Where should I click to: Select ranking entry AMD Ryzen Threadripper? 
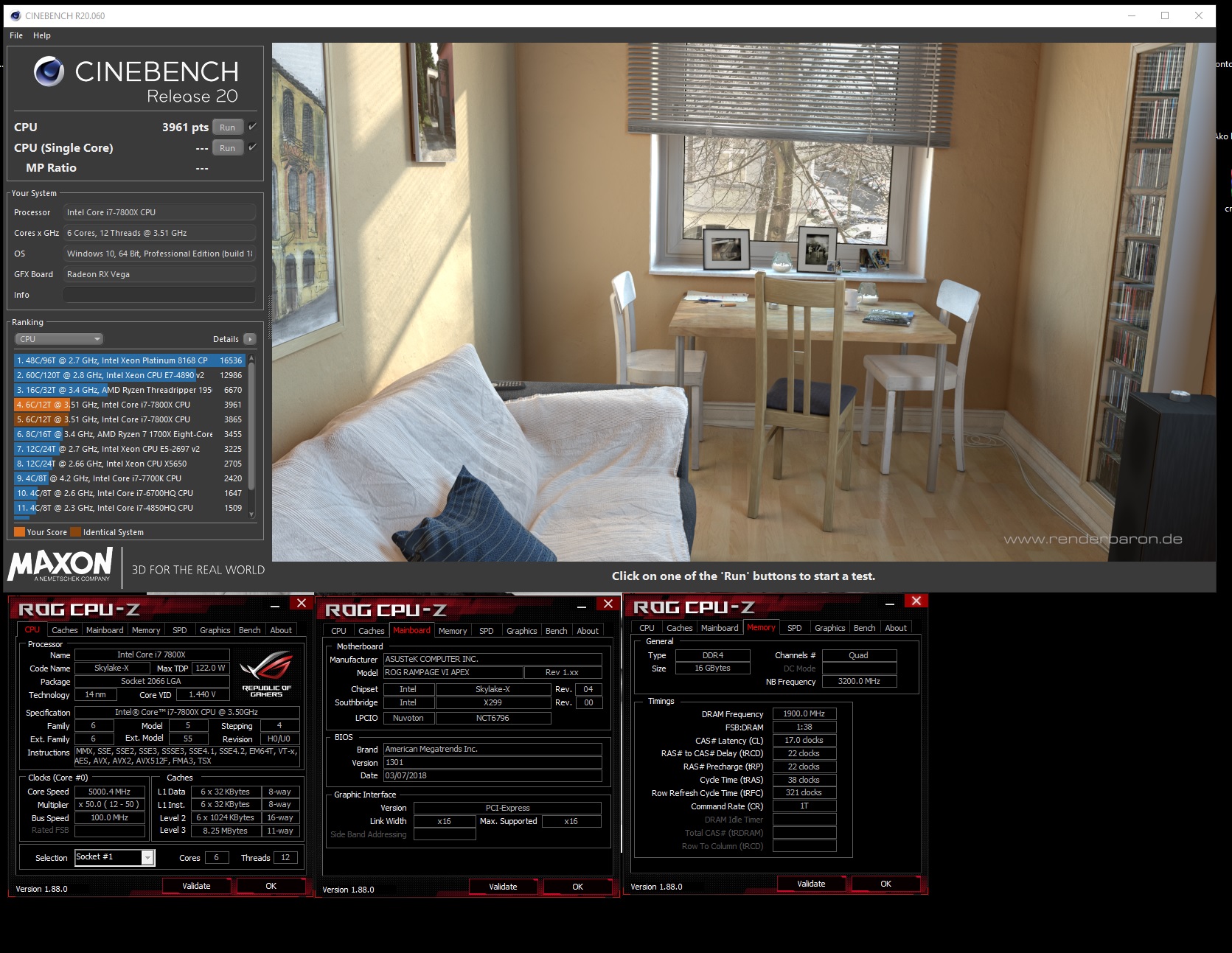click(x=129, y=390)
